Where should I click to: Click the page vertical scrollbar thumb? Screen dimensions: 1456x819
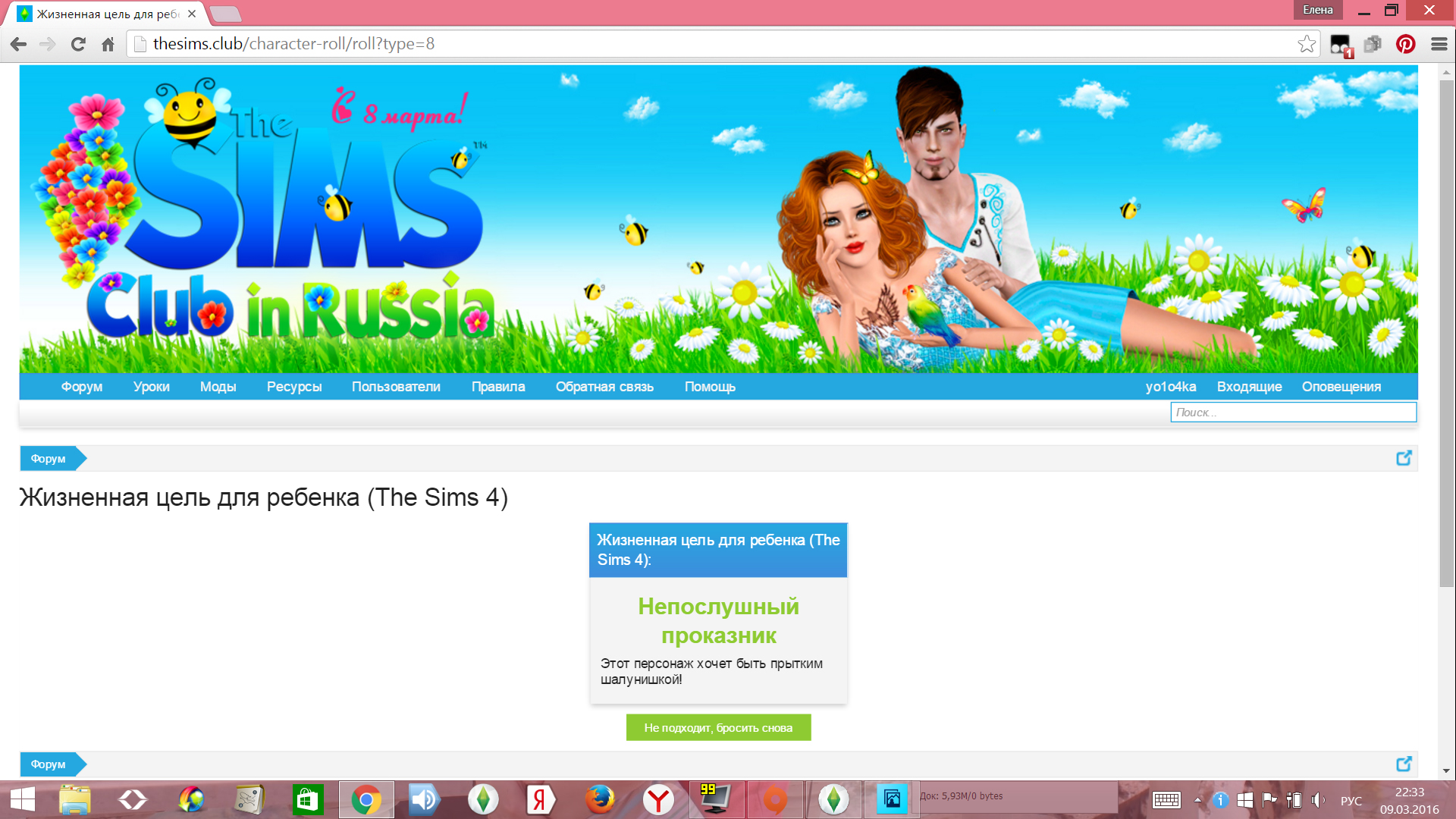click(1447, 332)
